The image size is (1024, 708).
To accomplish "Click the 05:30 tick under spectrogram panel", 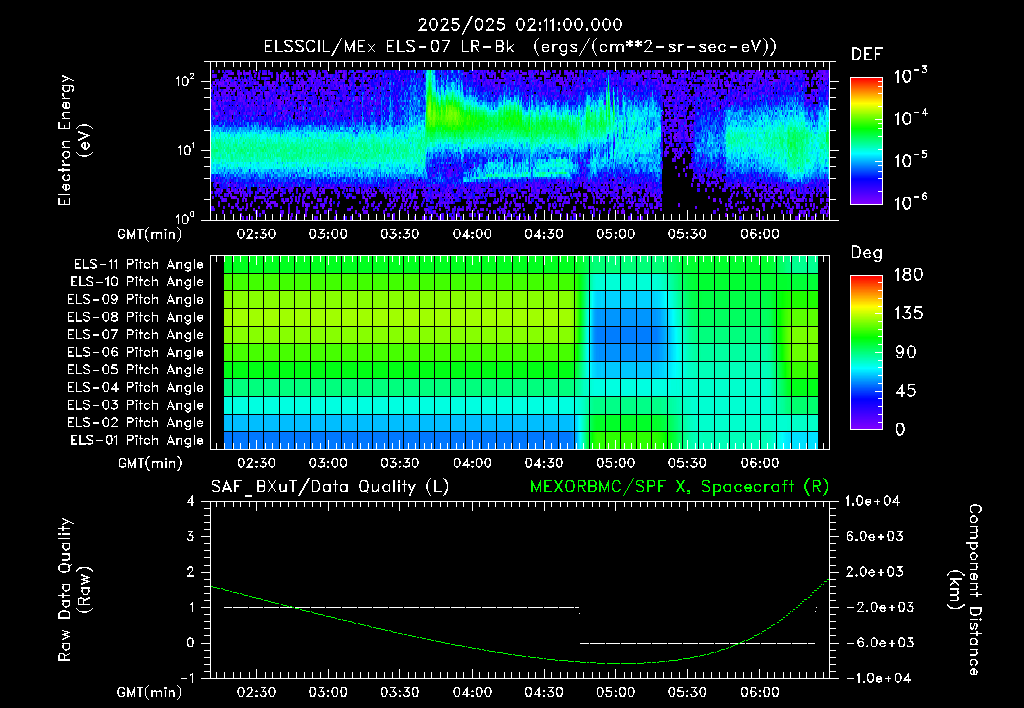I will click(x=687, y=234).
